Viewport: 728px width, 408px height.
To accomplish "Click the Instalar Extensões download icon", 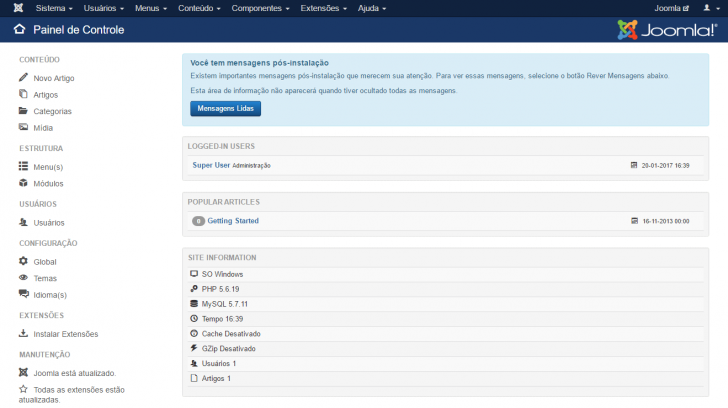I will [x=23, y=333].
